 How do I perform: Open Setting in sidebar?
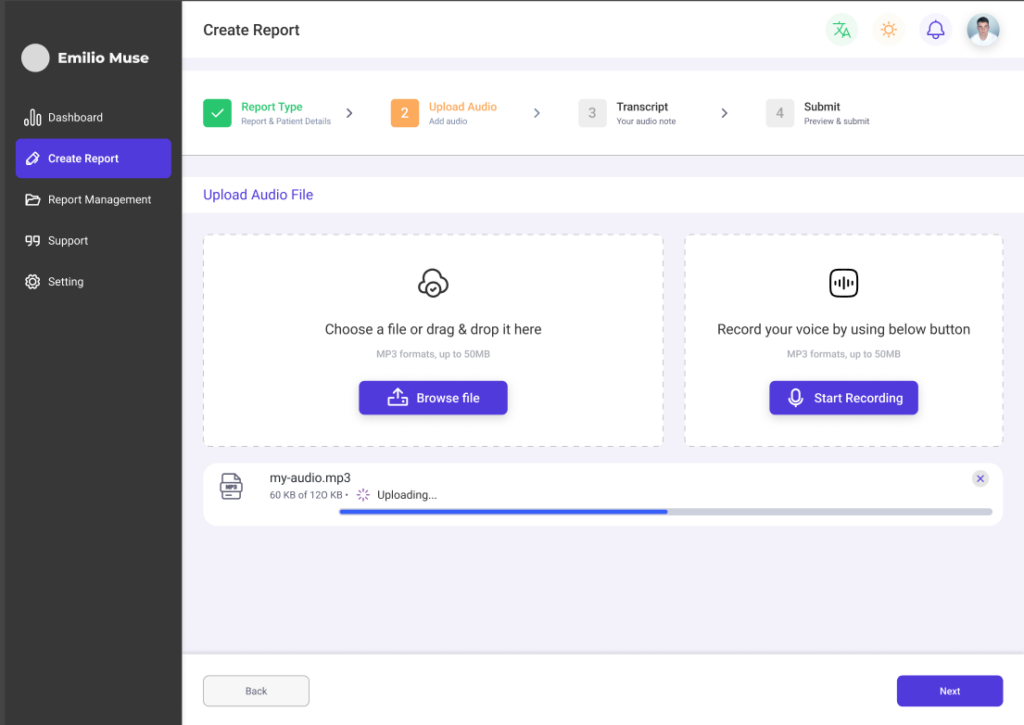[65, 282]
